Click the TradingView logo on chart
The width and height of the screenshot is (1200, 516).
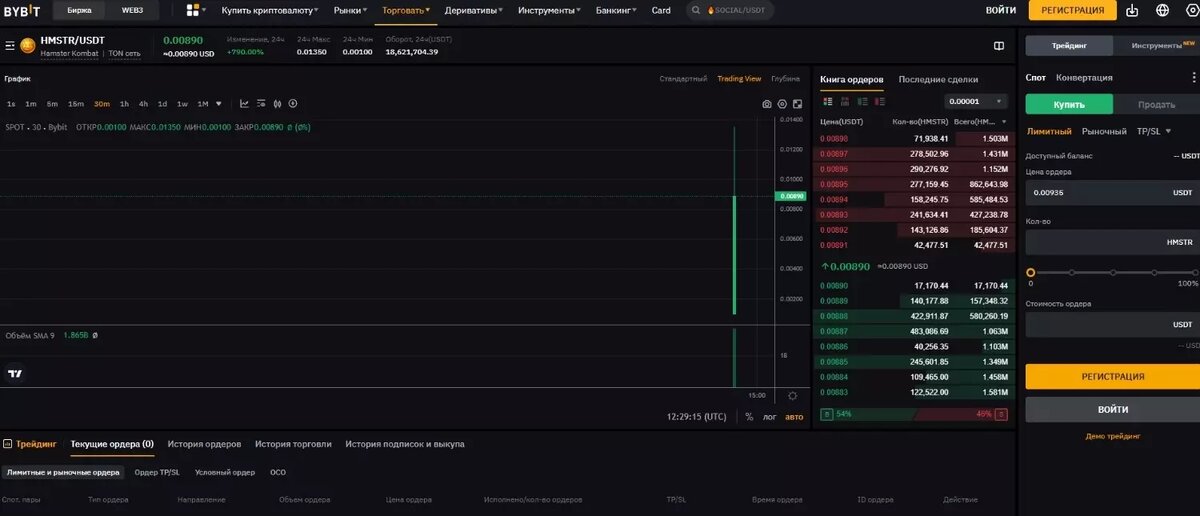[15, 374]
